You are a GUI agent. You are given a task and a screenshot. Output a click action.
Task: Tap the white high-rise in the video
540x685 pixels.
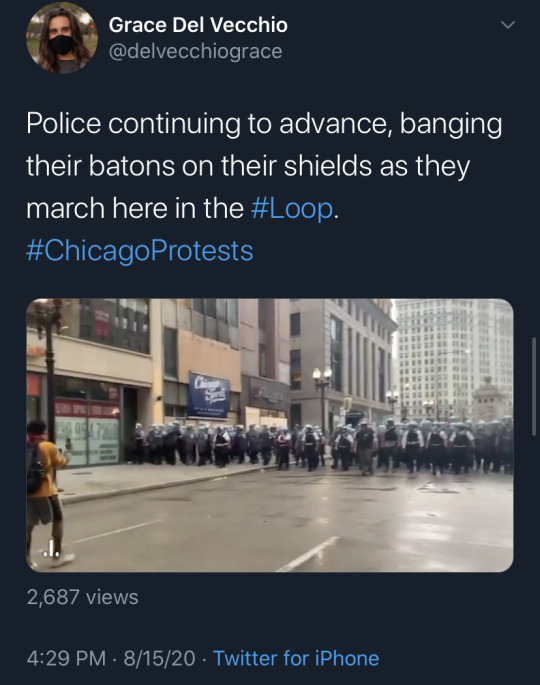pos(453,356)
